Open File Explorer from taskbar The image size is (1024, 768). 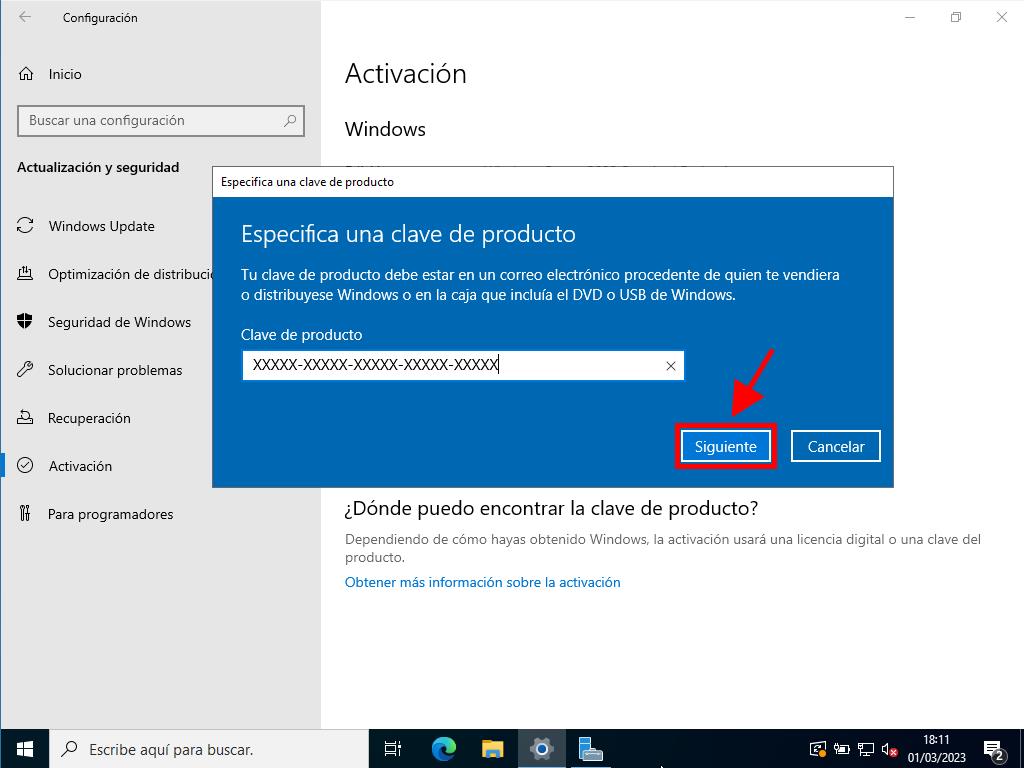tap(492, 748)
